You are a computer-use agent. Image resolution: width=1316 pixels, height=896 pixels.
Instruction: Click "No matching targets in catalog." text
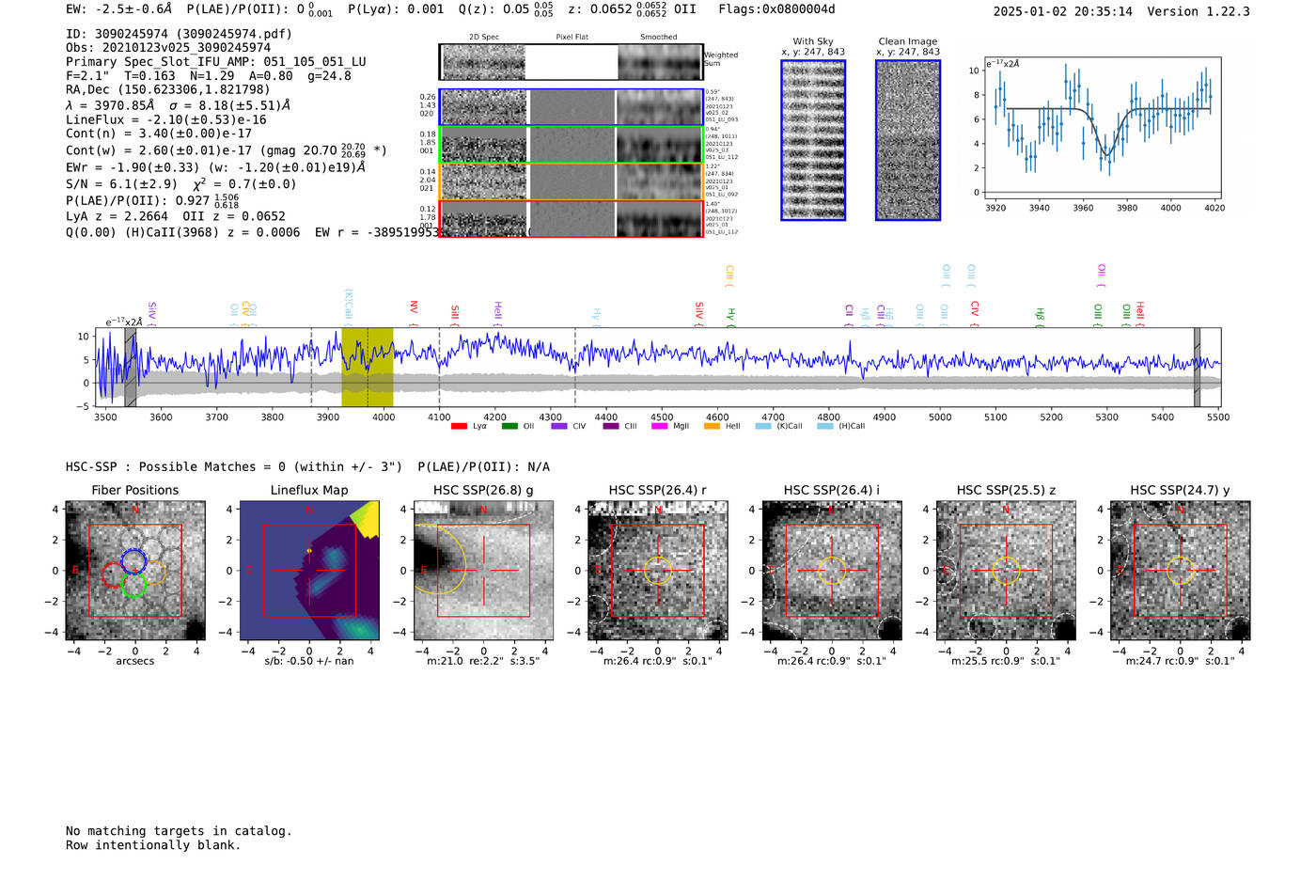pyautogui.click(x=179, y=831)
